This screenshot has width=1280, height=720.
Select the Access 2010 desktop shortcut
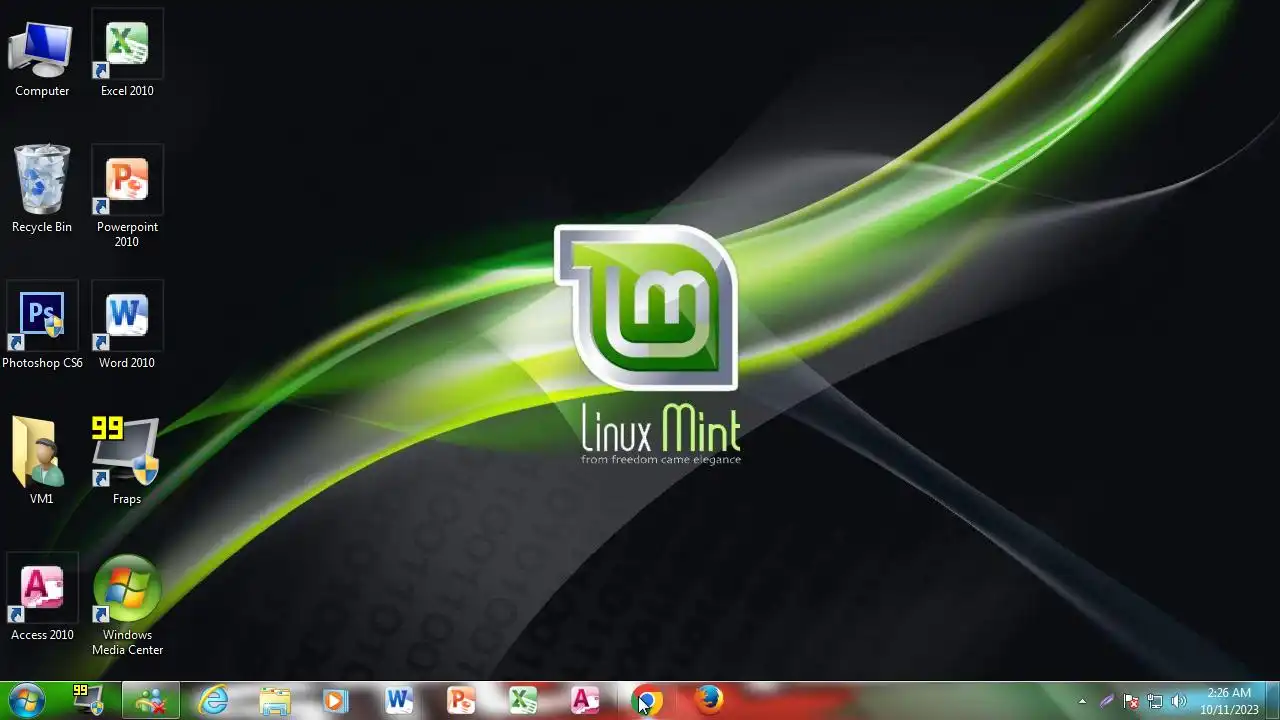42,598
